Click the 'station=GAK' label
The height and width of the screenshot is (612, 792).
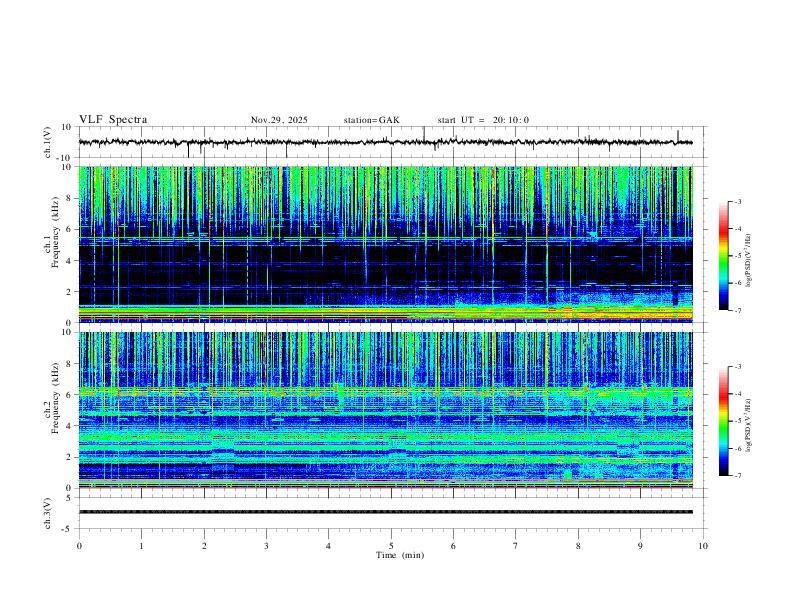tap(371, 120)
